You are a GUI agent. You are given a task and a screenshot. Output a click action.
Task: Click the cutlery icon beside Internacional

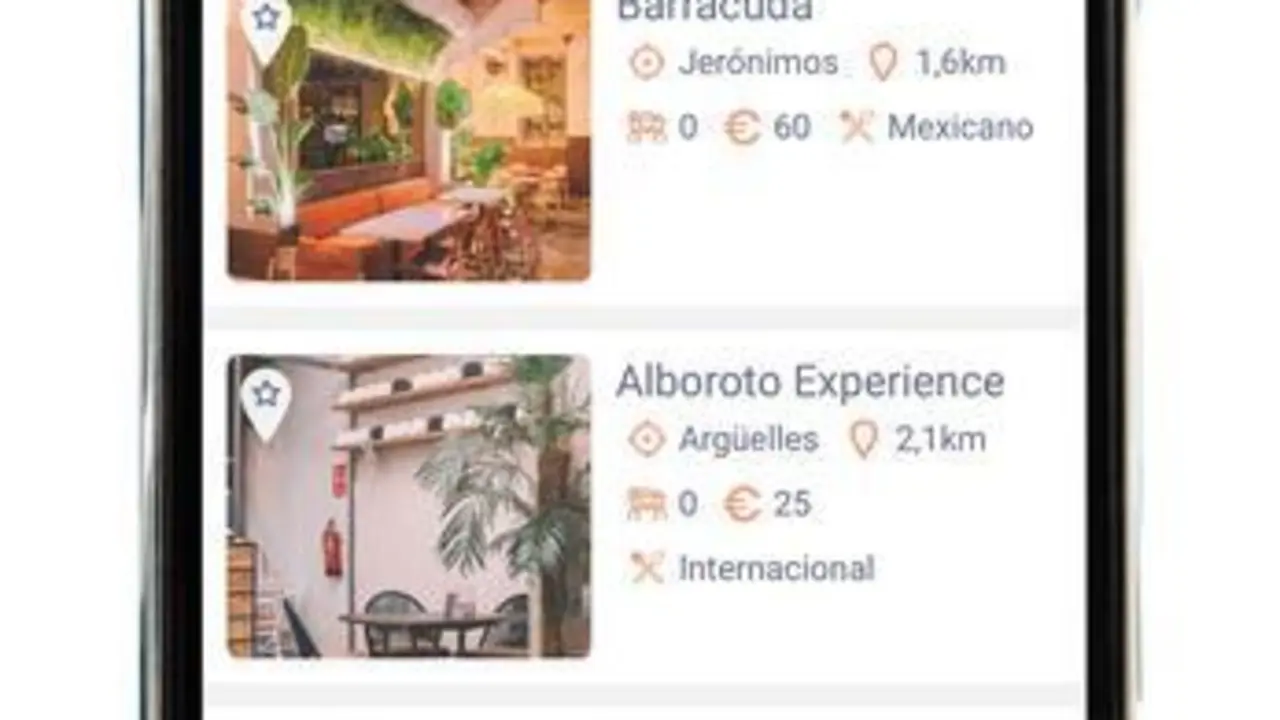[x=647, y=568]
